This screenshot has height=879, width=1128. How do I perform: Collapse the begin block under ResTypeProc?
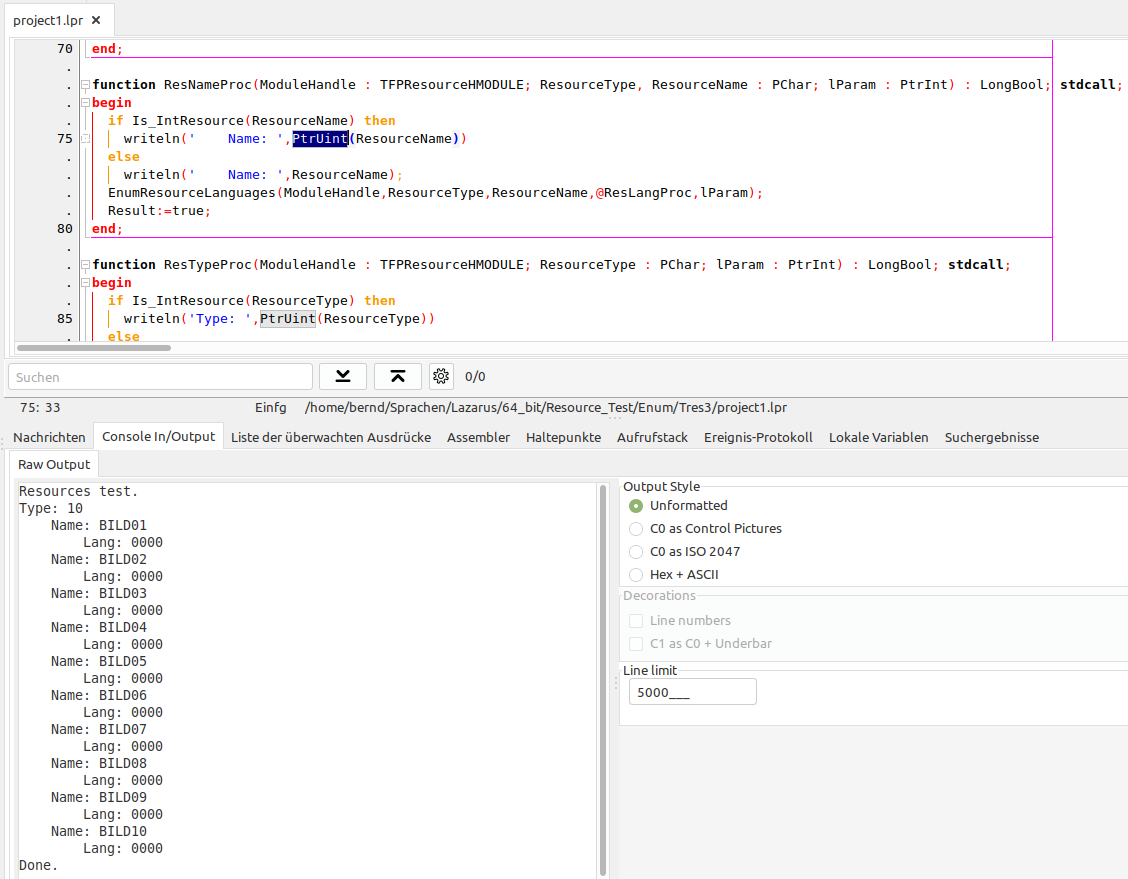pyautogui.click(x=85, y=283)
